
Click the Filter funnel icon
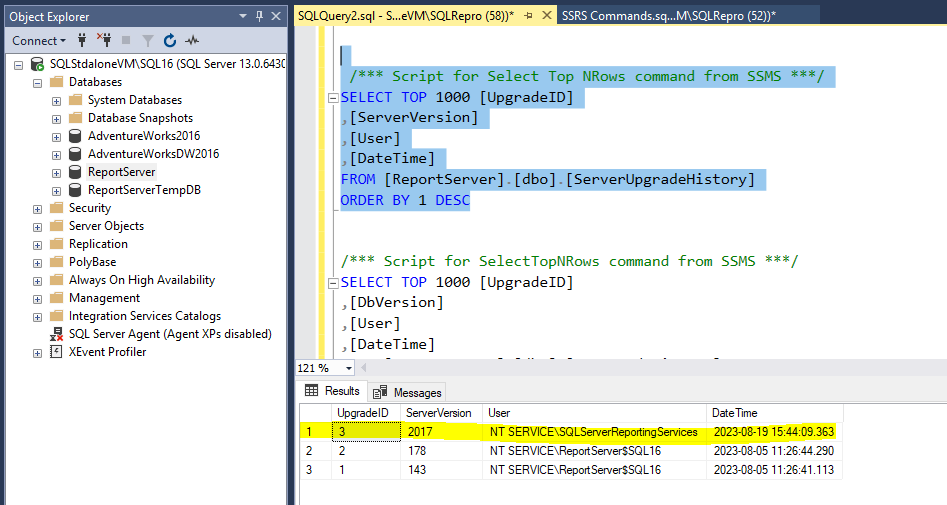click(x=147, y=40)
